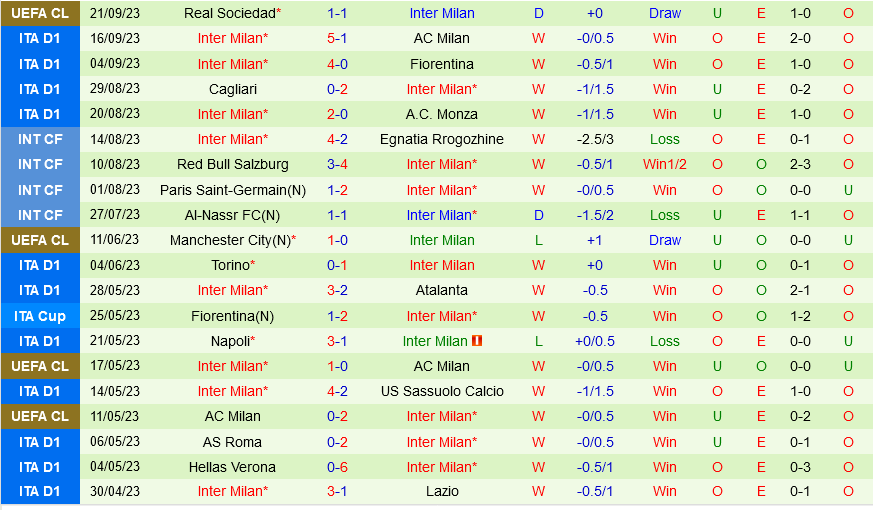Click the ITA Cup league label

point(40,316)
